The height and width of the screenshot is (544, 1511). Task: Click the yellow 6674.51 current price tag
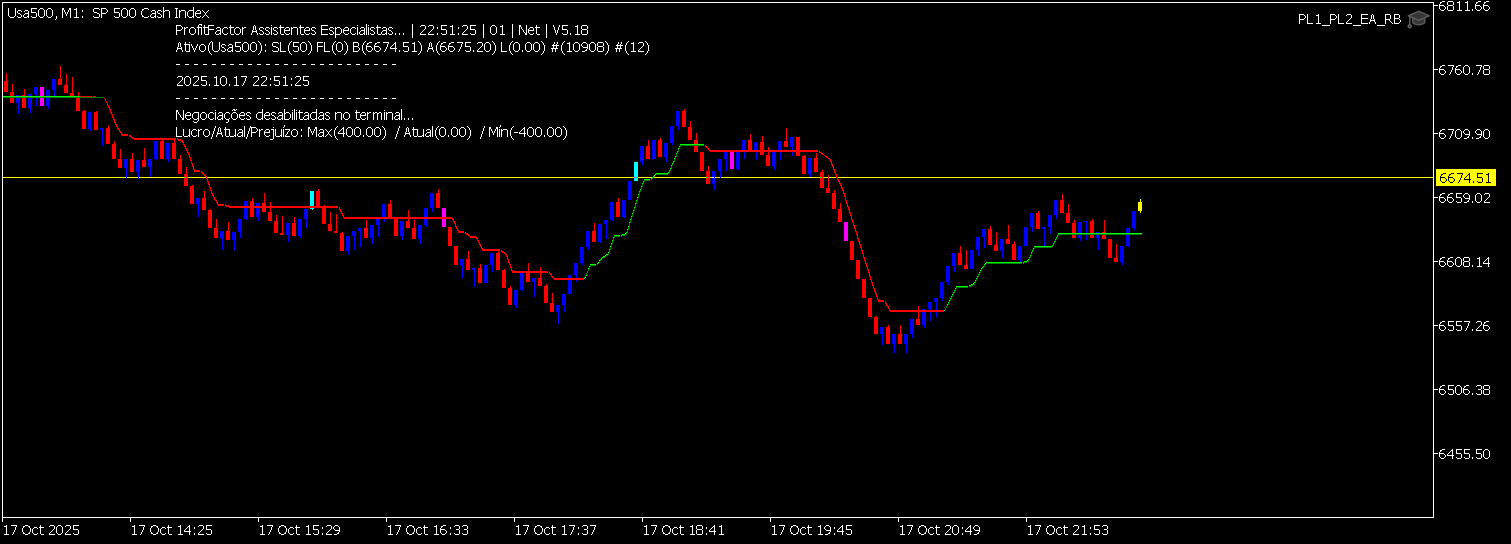tap(1464, 178)
